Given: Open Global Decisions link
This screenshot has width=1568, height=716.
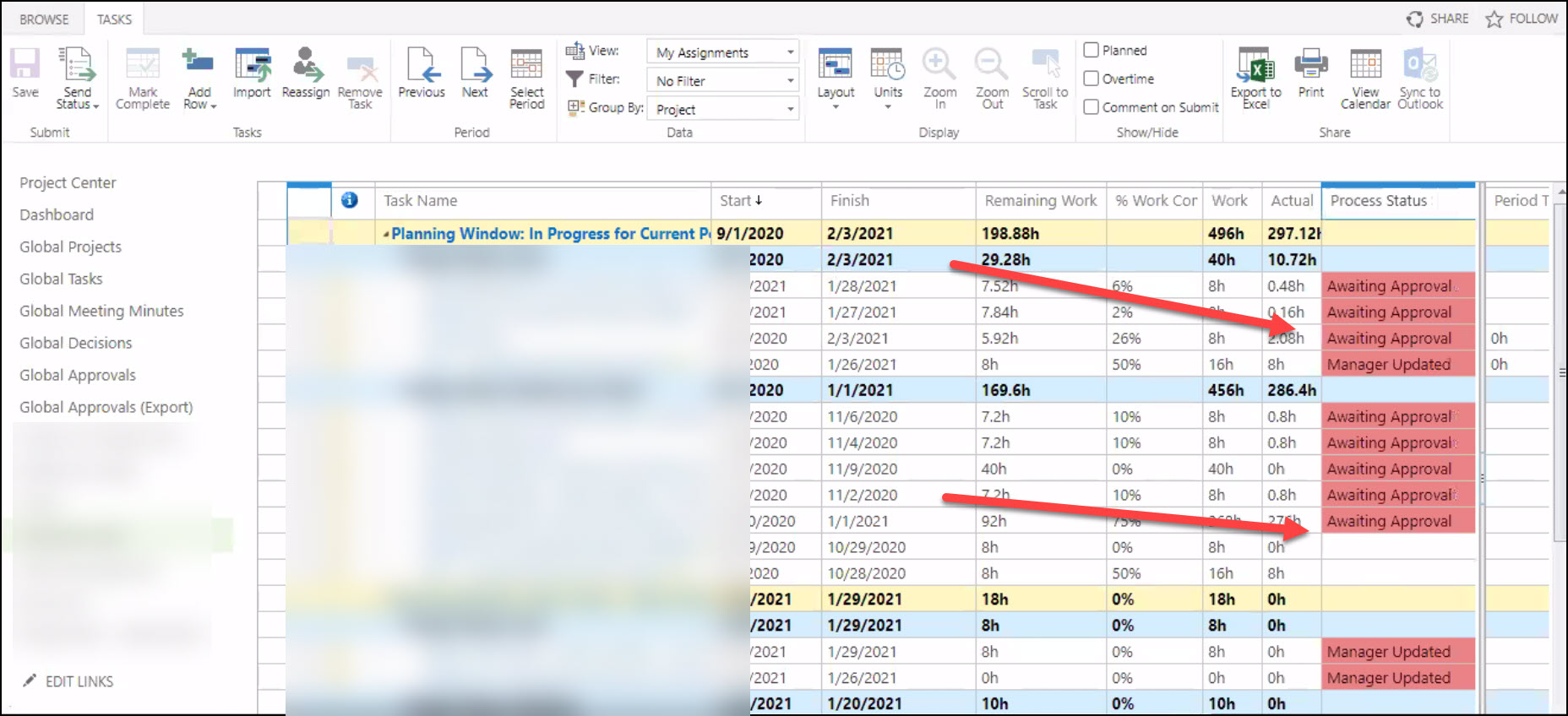Looking at the screenshot, I should click(76, 343).
